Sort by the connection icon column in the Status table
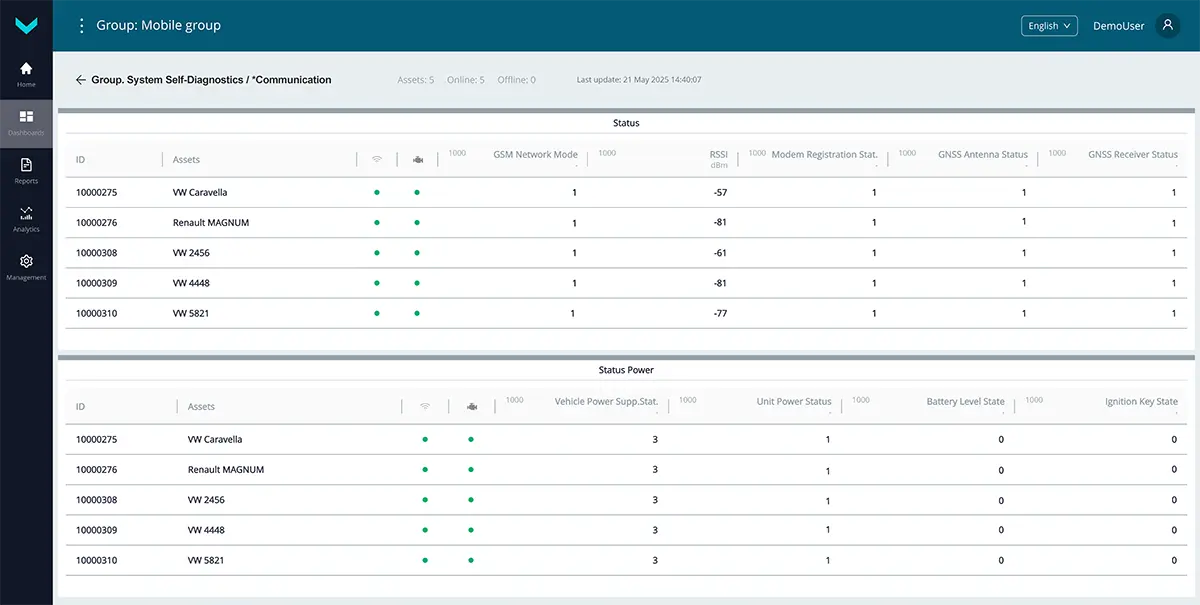 tap(377, 159)
